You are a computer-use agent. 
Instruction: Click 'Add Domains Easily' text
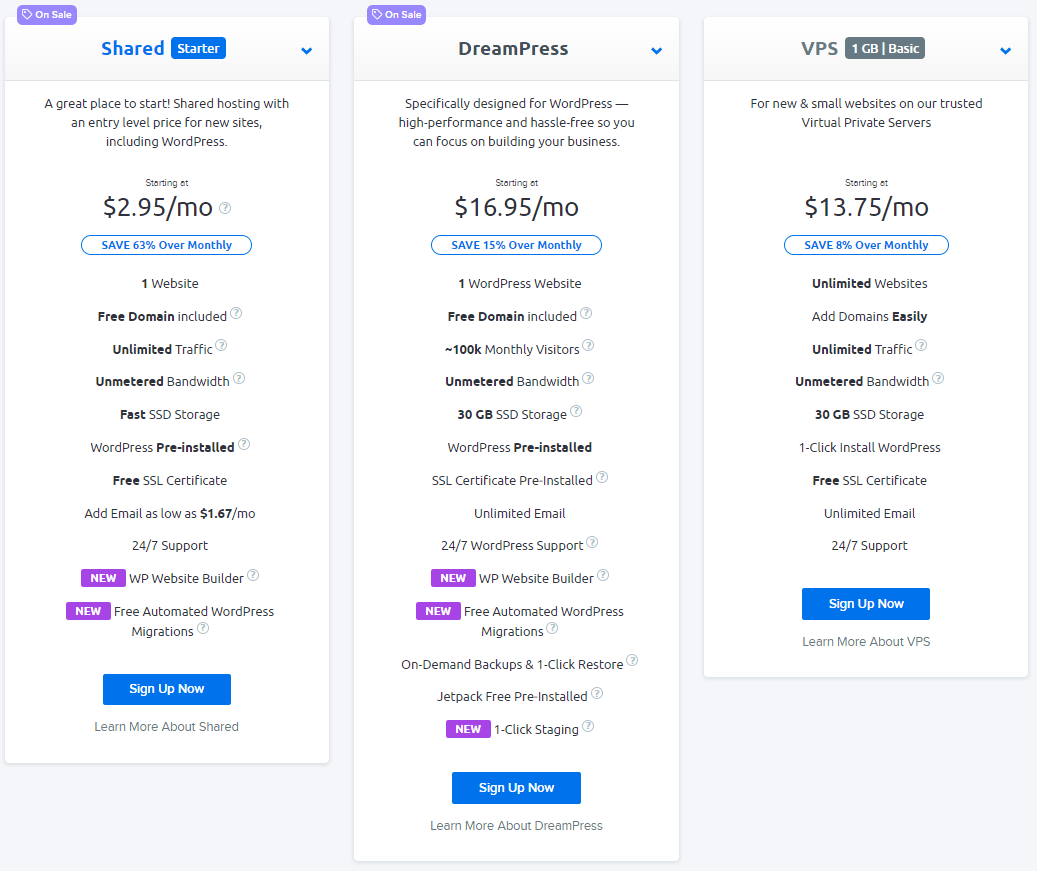pyautogui.click(x=870, y=316)
